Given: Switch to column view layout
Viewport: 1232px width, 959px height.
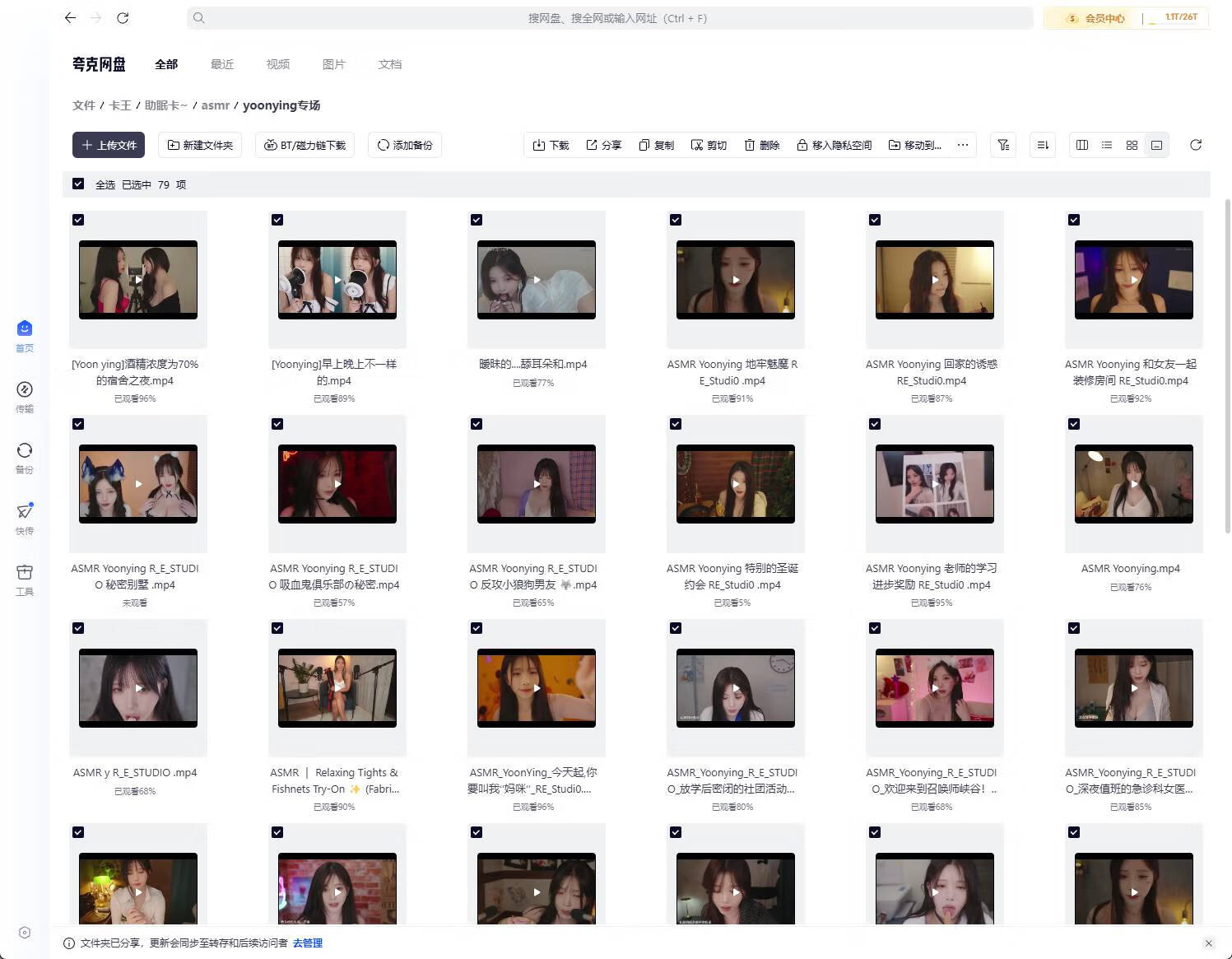Looking at the screenshot, I should 1082,145.
